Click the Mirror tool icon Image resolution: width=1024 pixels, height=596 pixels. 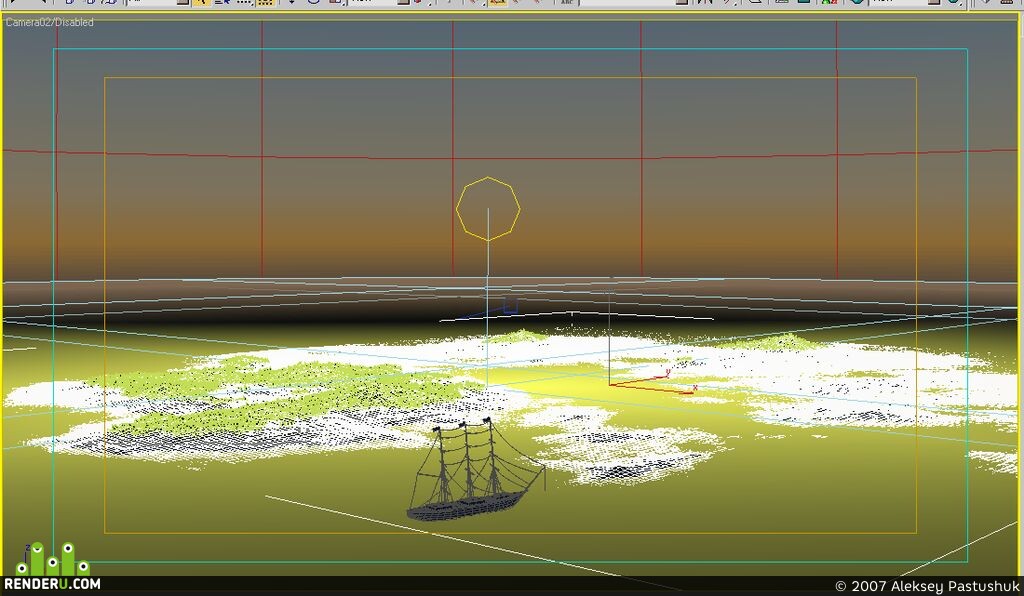pos(705,3)
